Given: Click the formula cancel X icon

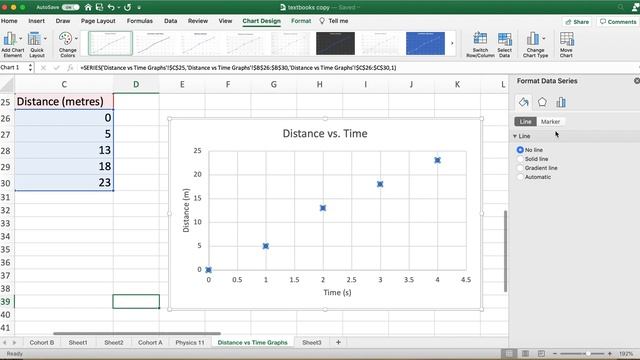Looking at the screenshot, I should [x=43, y=68].
